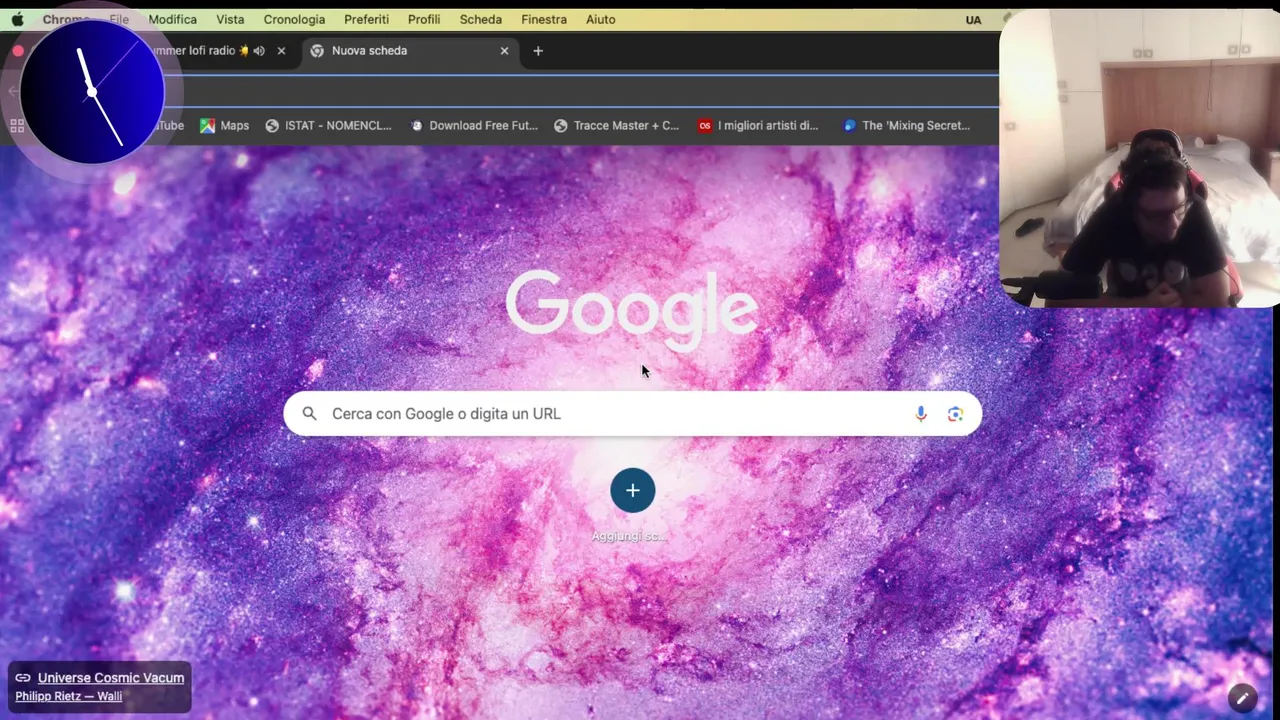Click the UA input source indicator
The height and width of the screenshot is (720, 1280).
point(973,20)
